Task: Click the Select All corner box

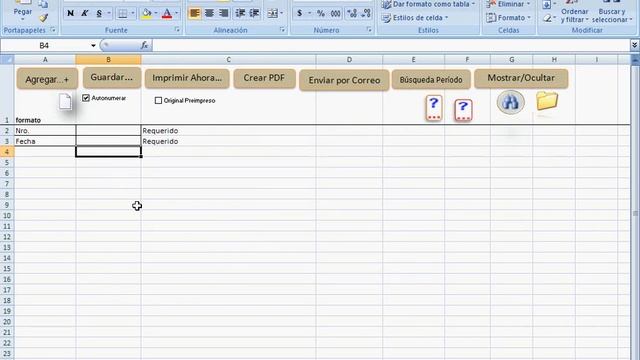Action: [7, 60]
